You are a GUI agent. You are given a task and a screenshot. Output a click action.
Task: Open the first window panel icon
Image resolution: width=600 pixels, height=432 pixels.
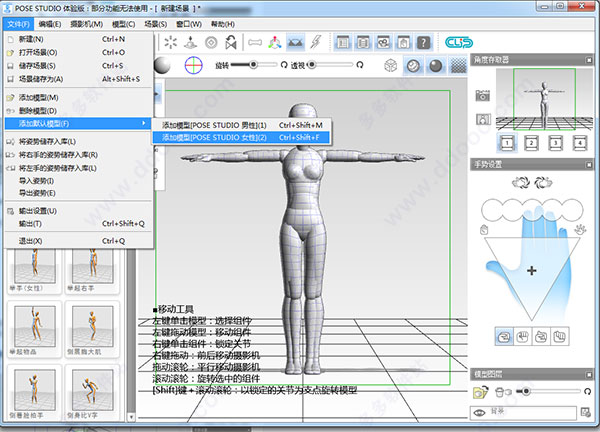pos(343,42)
